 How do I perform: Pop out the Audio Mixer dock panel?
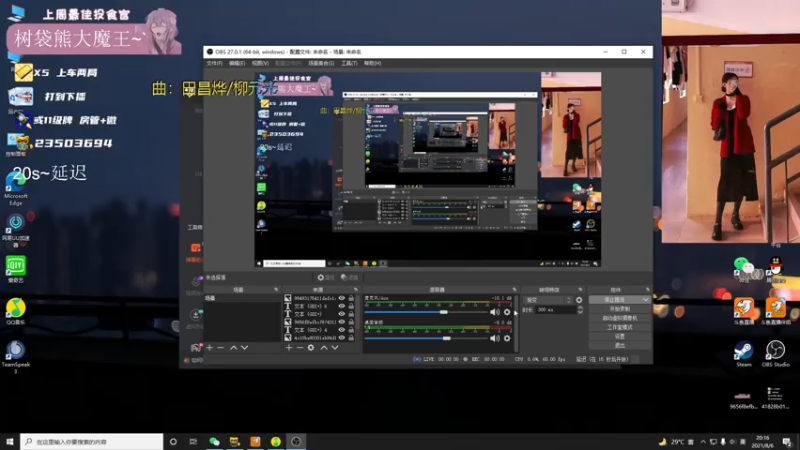coord(514,290)
